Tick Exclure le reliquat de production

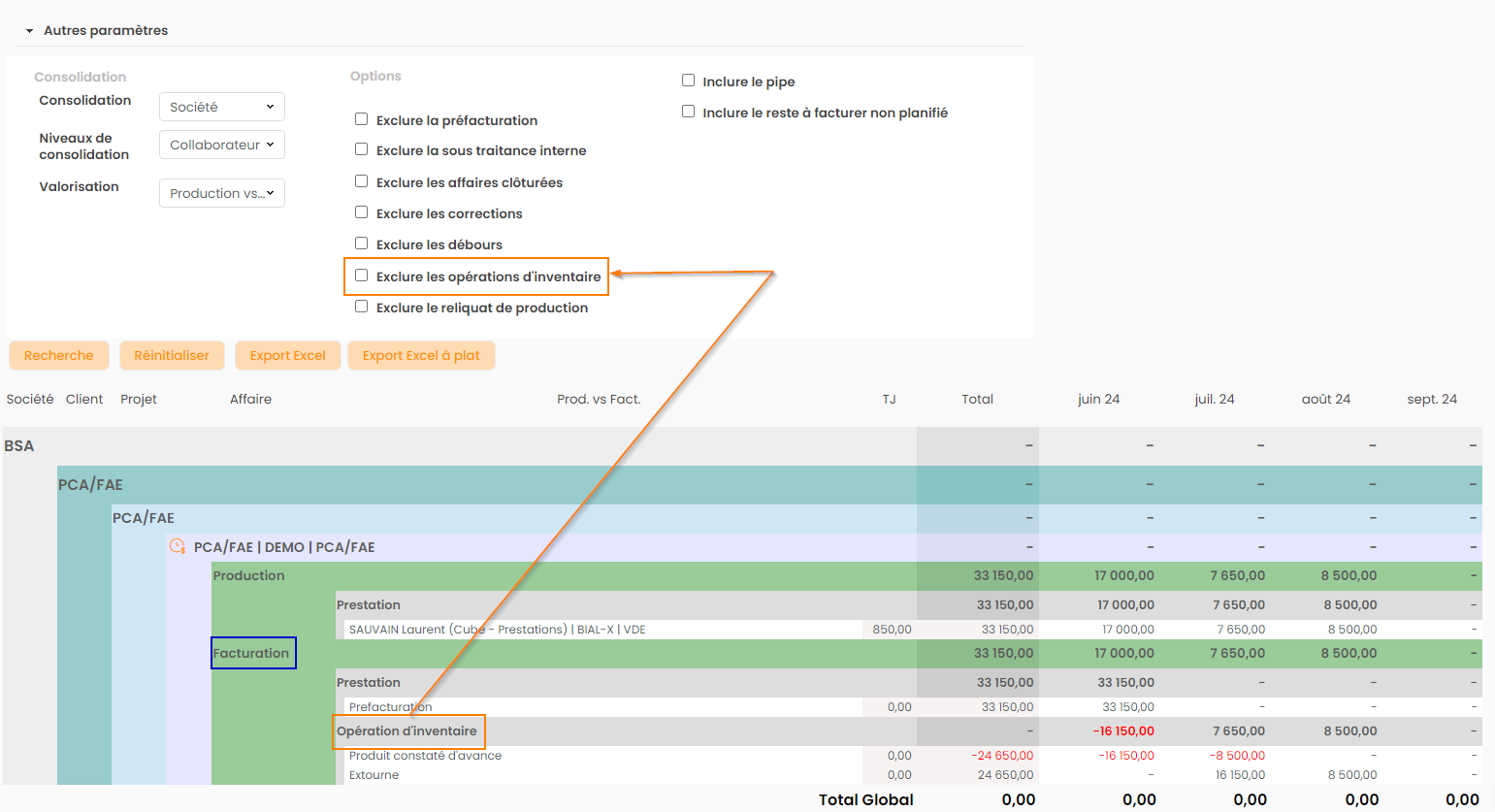(x=362, y=307)
